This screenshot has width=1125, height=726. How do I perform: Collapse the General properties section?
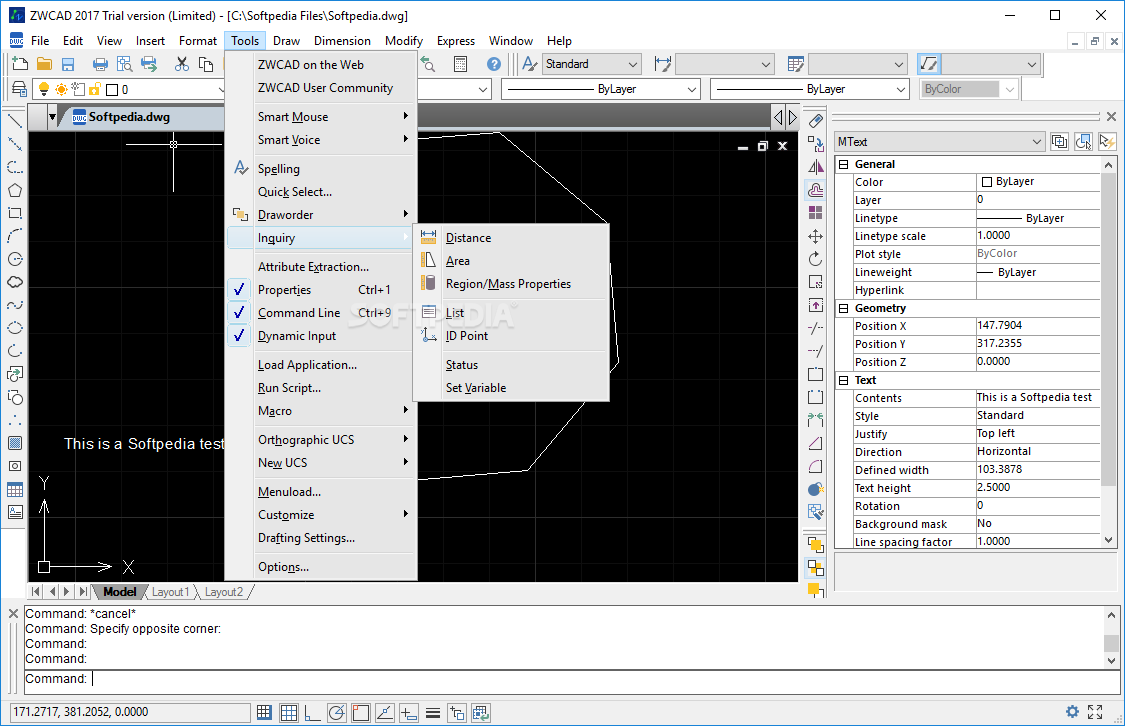point(844,164)
